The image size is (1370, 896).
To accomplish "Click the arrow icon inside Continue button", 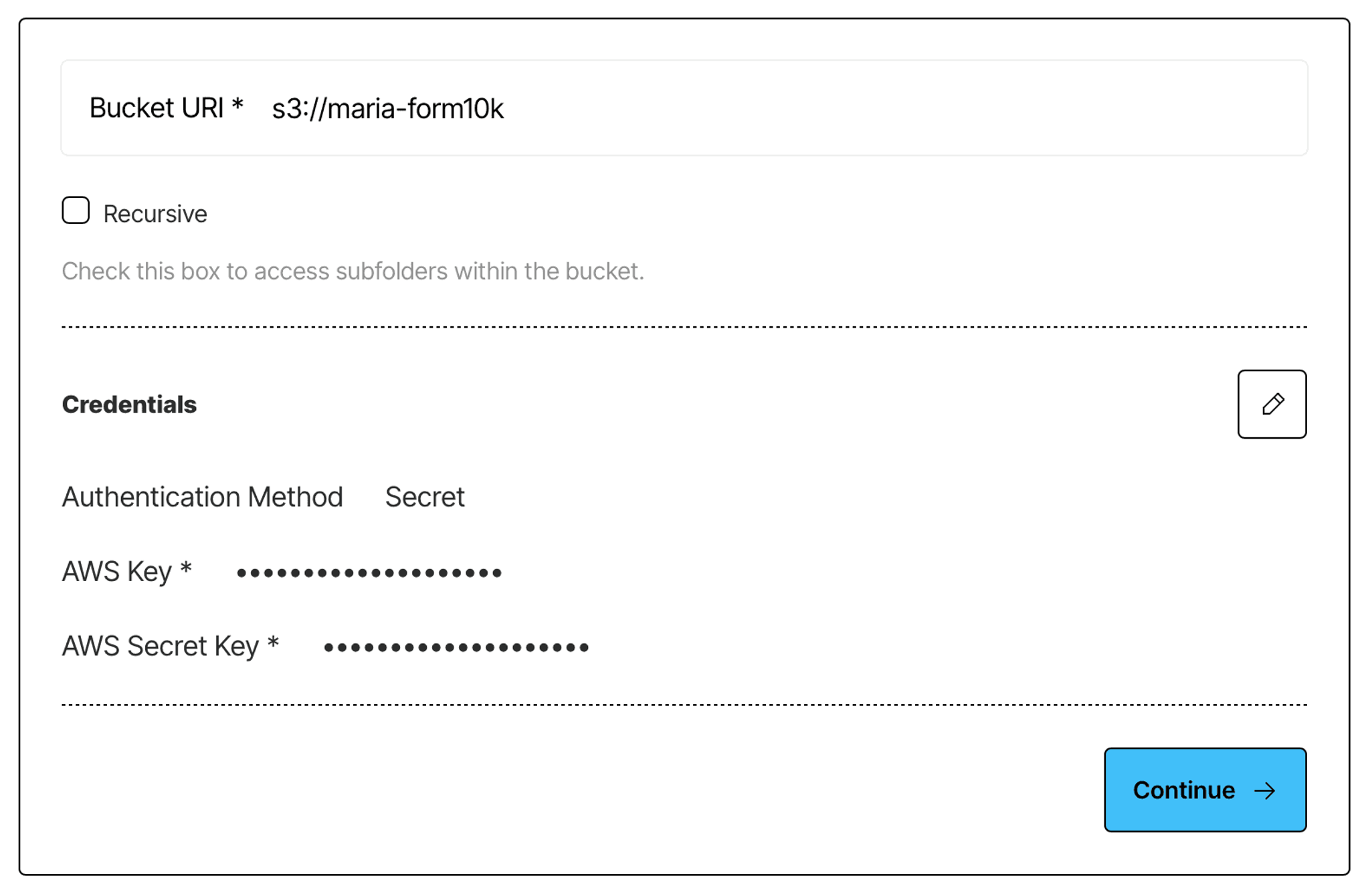I will pos(1264,791).
